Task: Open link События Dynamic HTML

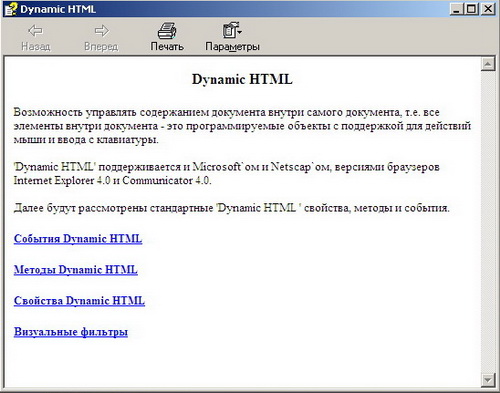Action: click(x=78, y=239)
